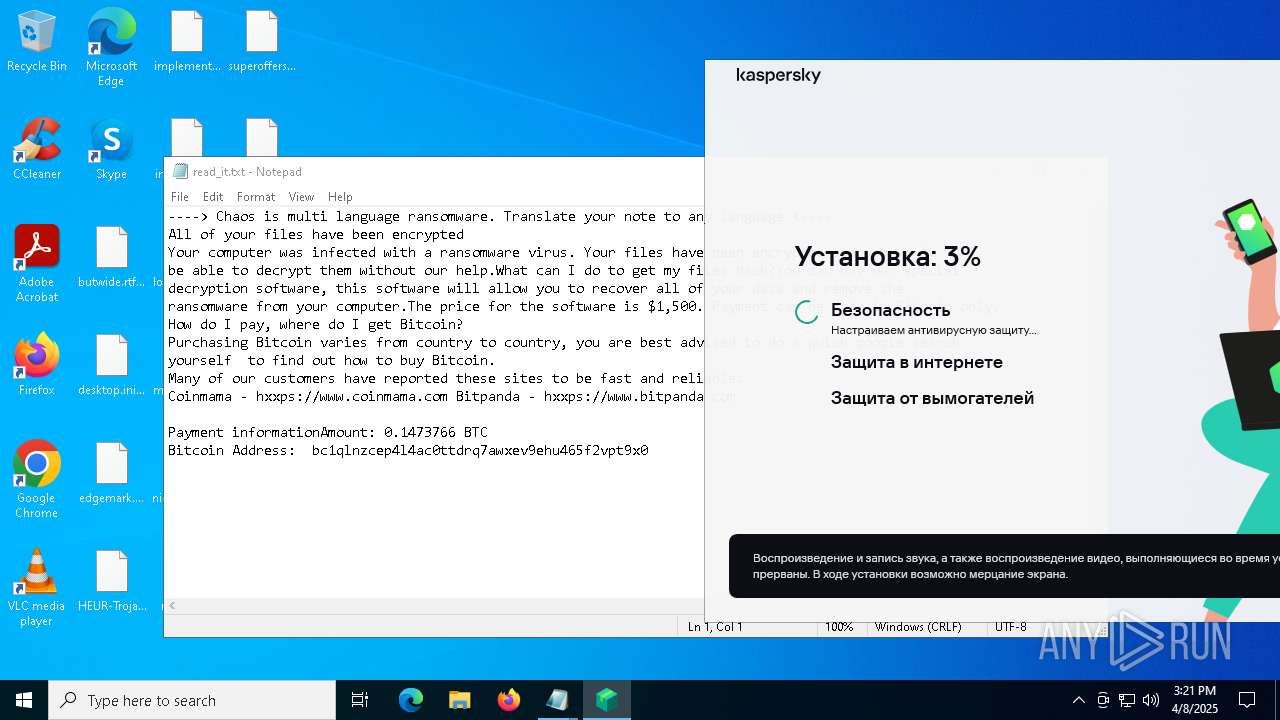Show hidden system tray icons
1280x720 pixels.
click(1078, 700)
